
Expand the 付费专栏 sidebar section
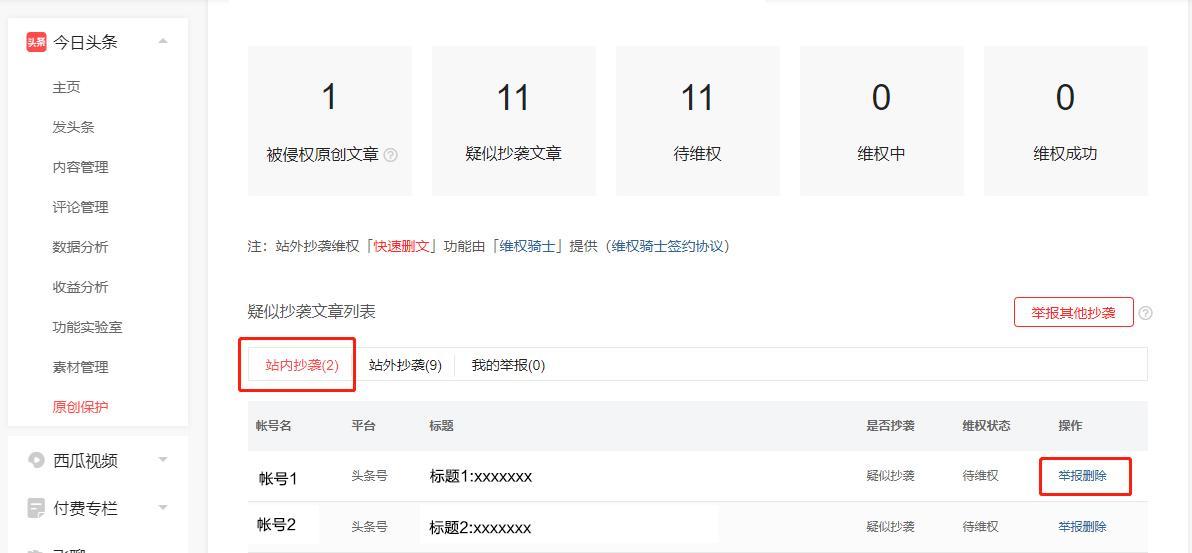click(x=163, y=508)
